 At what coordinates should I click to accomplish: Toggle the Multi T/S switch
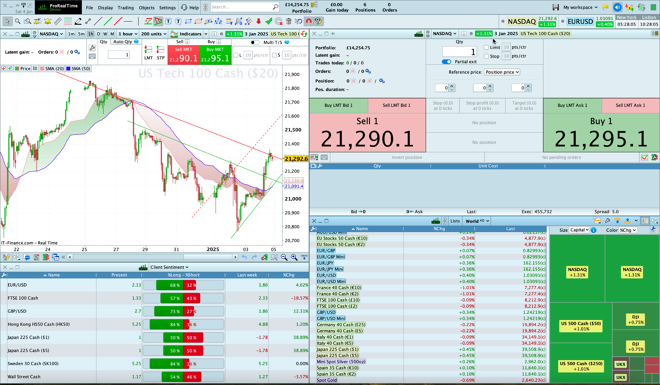[x=255, y=42]
